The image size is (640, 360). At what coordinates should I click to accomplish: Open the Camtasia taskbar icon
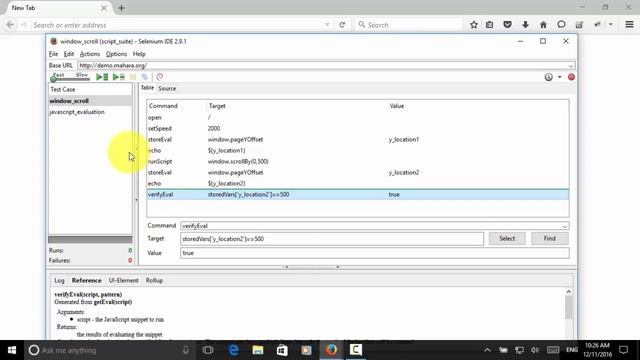point(356,350)
